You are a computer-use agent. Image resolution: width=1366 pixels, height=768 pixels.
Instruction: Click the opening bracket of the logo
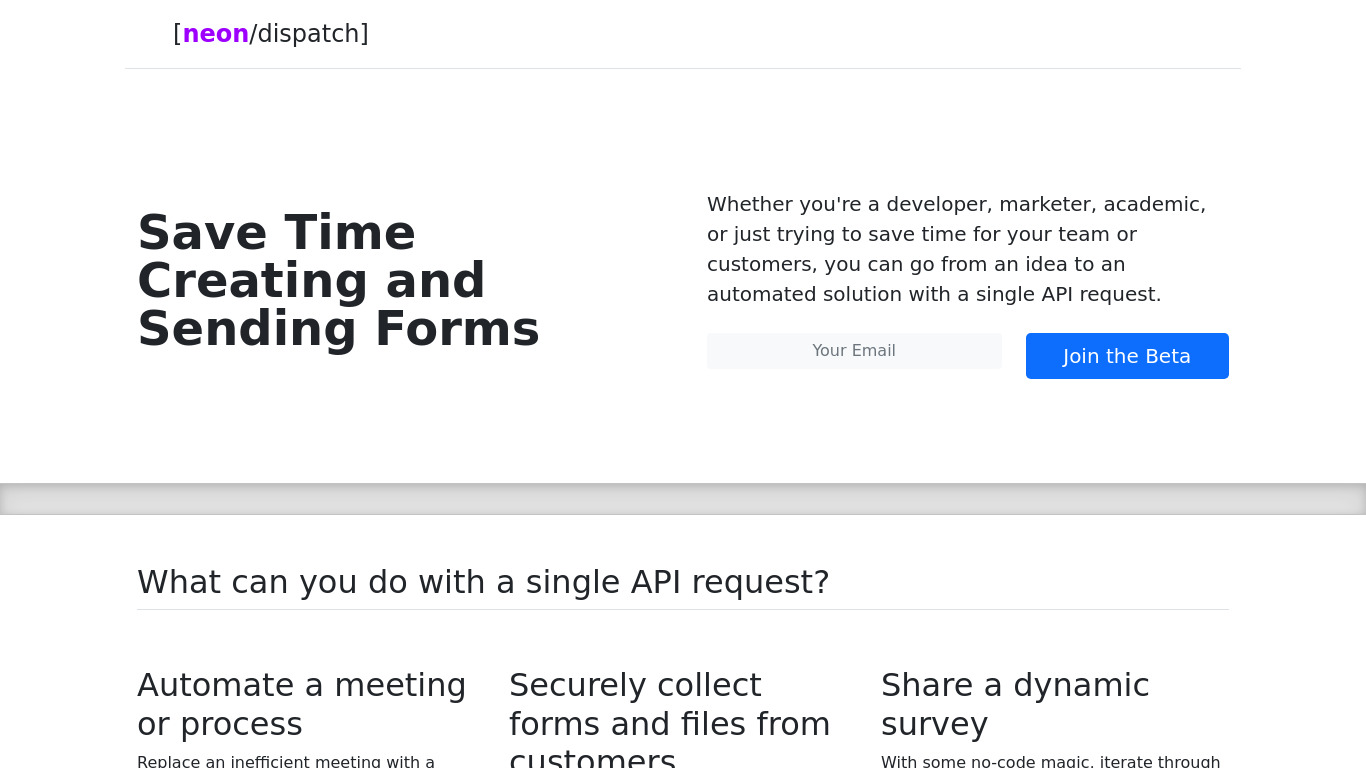coord(177,34)
